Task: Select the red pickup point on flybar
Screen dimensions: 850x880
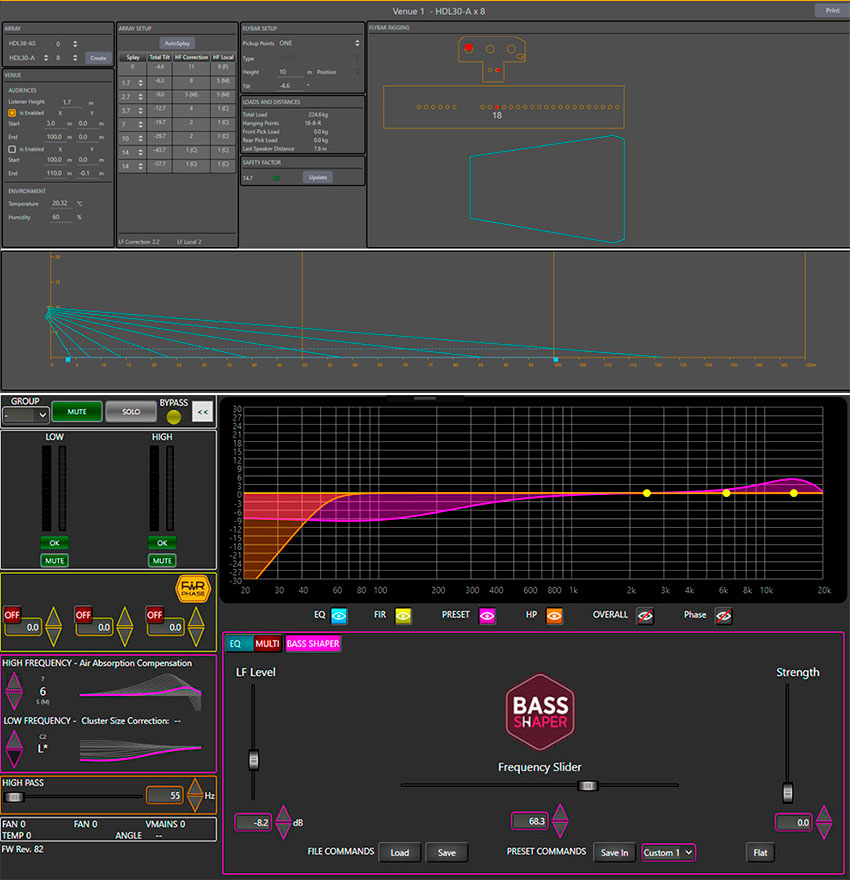Action: point(468,48)
